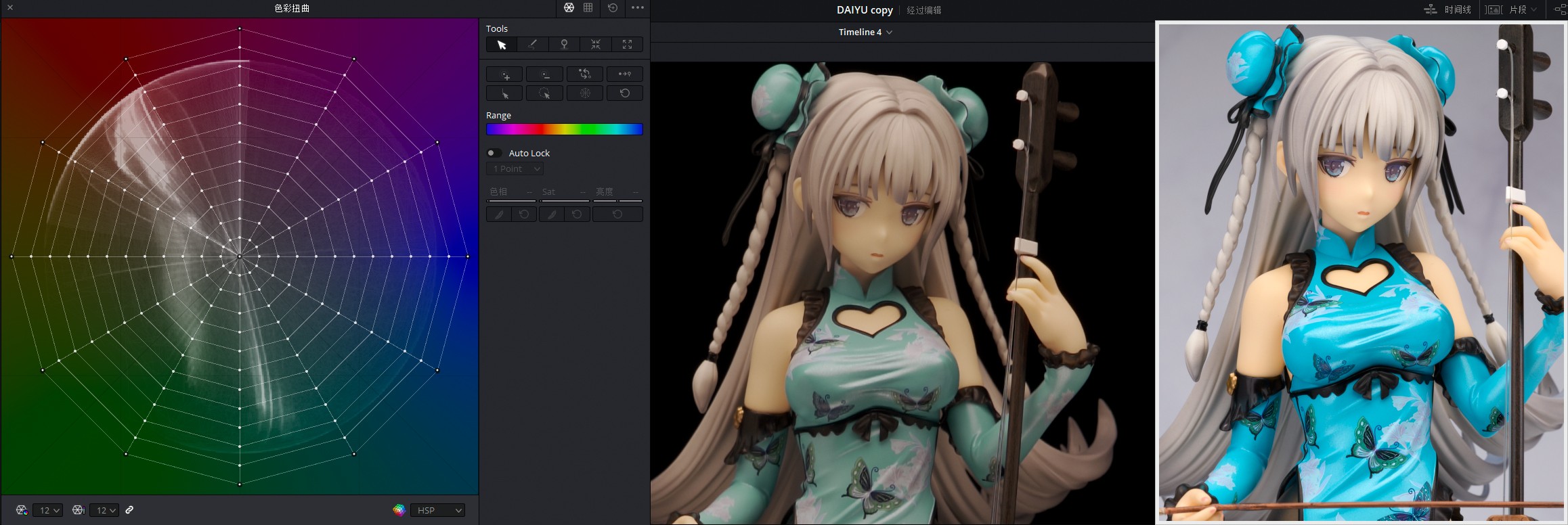This screenshot has width=1568, height=525.
Task: Click the Sat smooth brush icon
Action: pos(552,214)
